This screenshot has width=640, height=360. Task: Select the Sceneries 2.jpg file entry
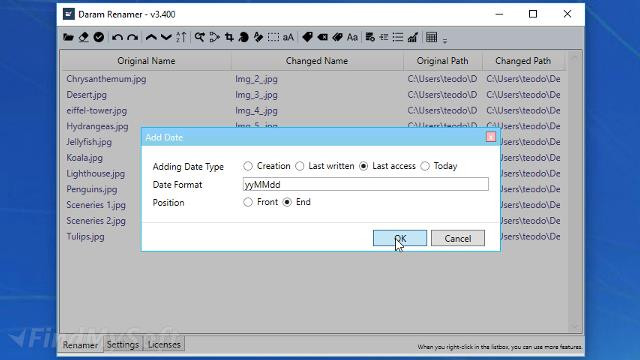pyautogui.click(x=96, y=221)
